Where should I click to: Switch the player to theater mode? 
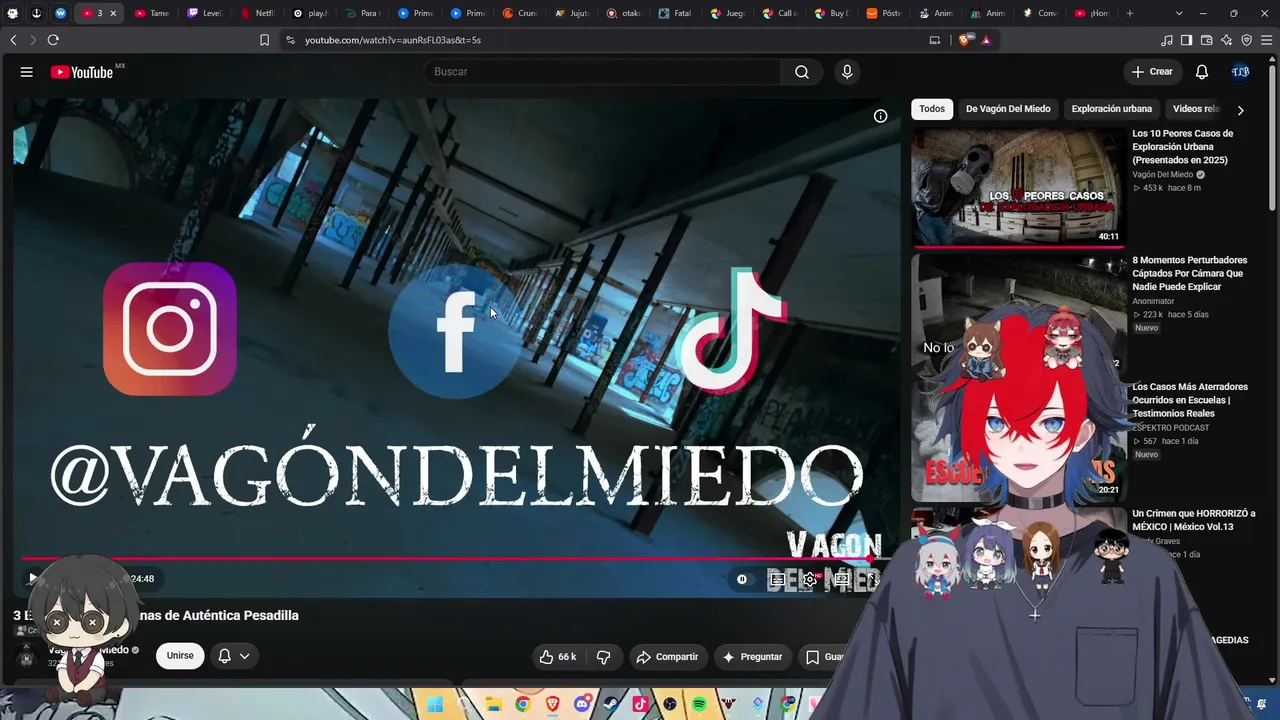click(842, 579)
